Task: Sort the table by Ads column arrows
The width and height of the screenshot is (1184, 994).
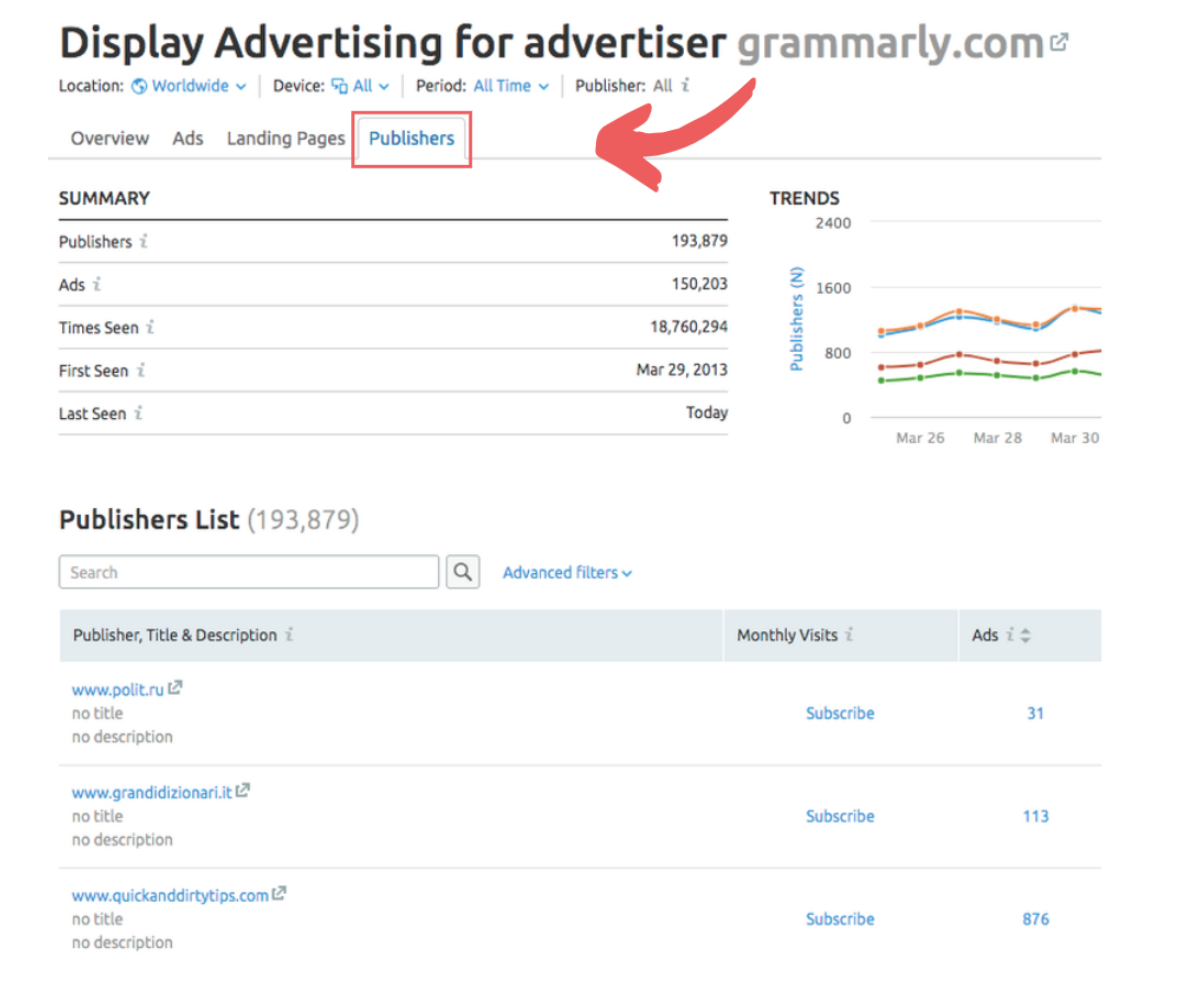Action: pyautogui.click(x=1025, y=635)
